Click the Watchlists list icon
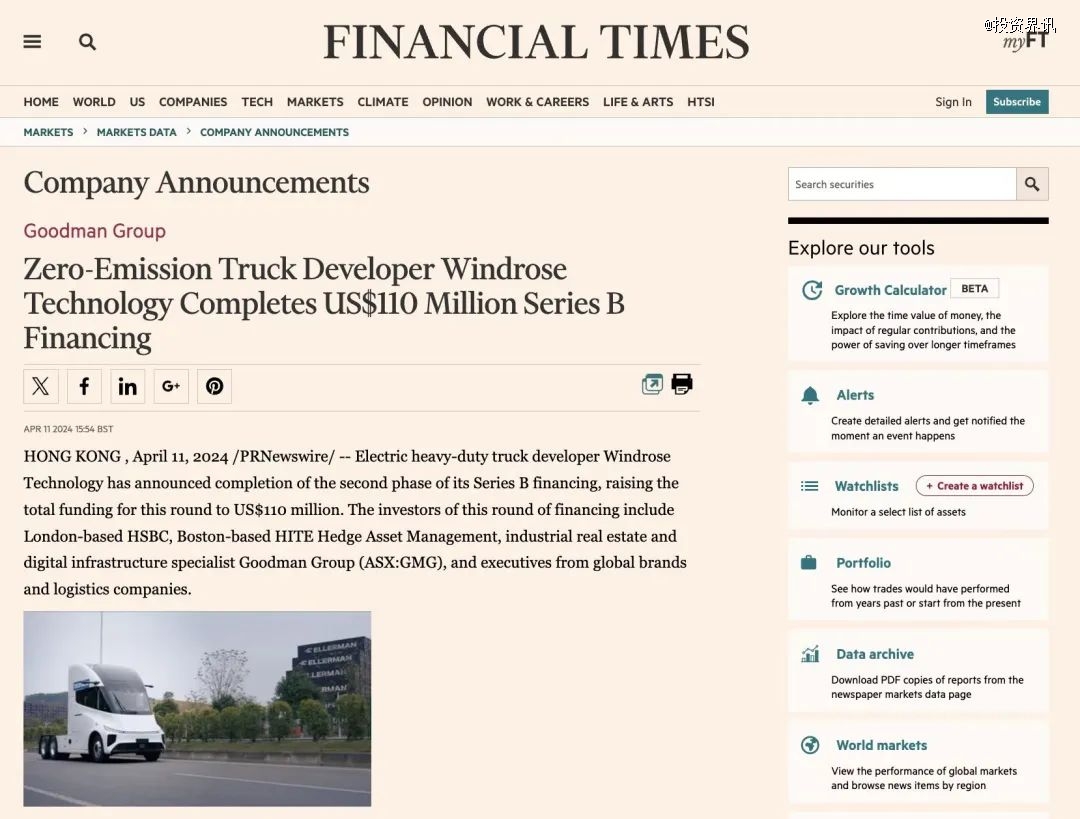 pyautogui.click(x=810, y=486)
